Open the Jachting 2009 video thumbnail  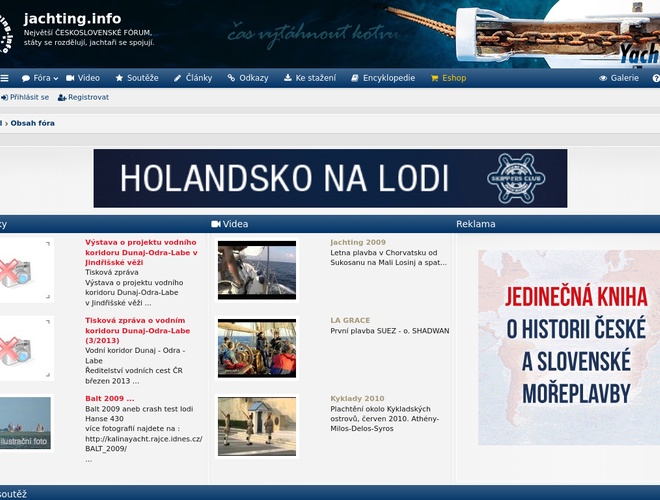(257, 270)
